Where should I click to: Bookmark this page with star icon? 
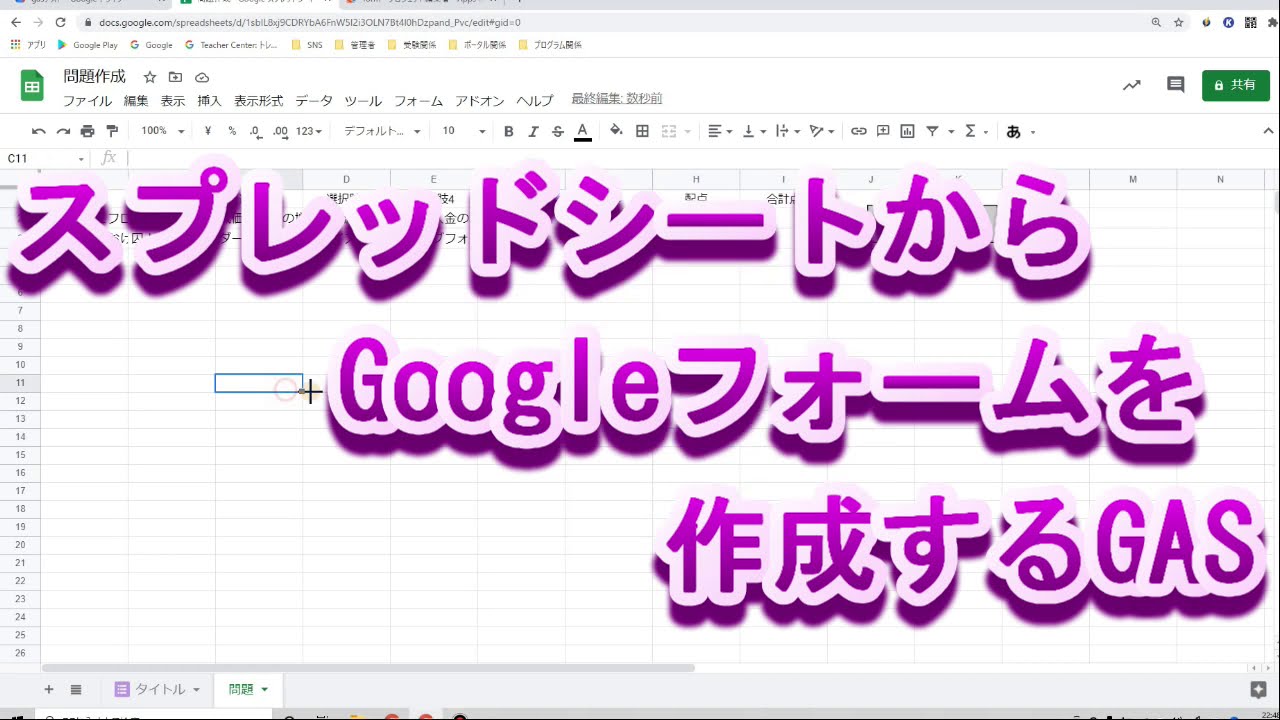tap(1179, 22)
